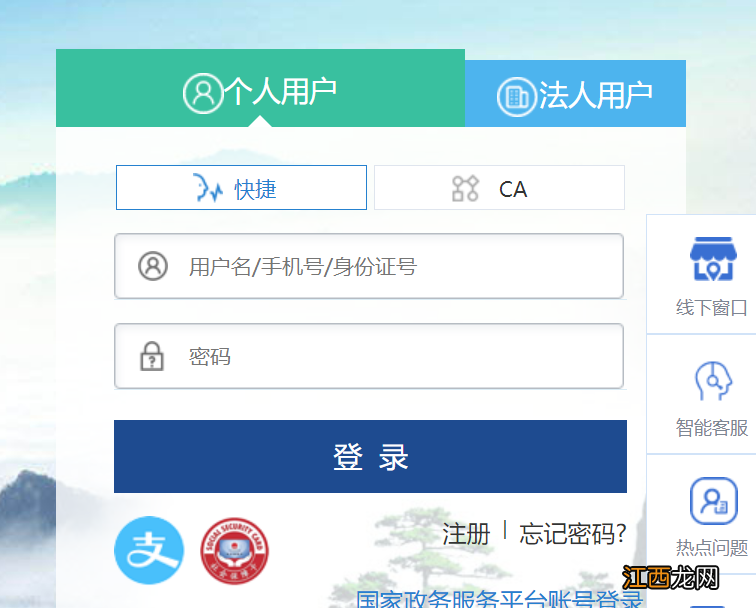This screenshot has height=608, width=756.
Task: Switch to the 个人用户 tab
Action: [260, 88]
